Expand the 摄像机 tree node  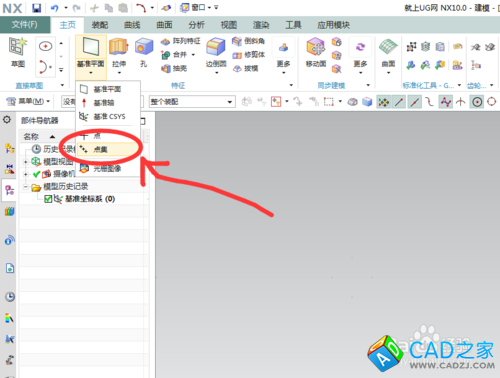pyautogui.click(x=26, y=174)
